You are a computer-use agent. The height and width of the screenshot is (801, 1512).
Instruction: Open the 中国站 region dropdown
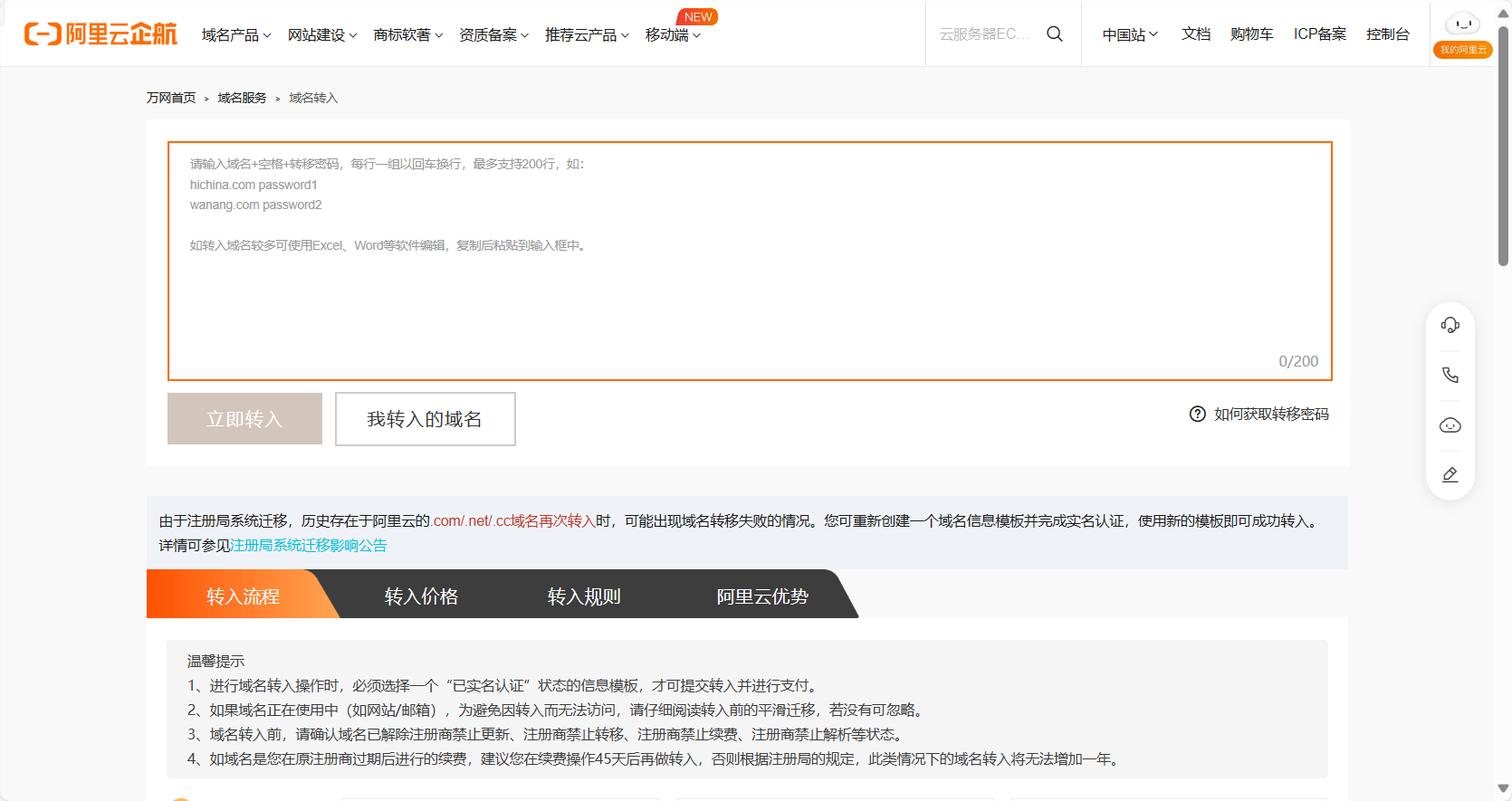1130,34
